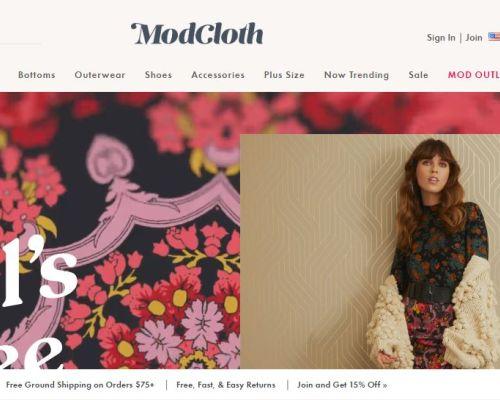Open the Outerwear category

[x=100, y=75]
